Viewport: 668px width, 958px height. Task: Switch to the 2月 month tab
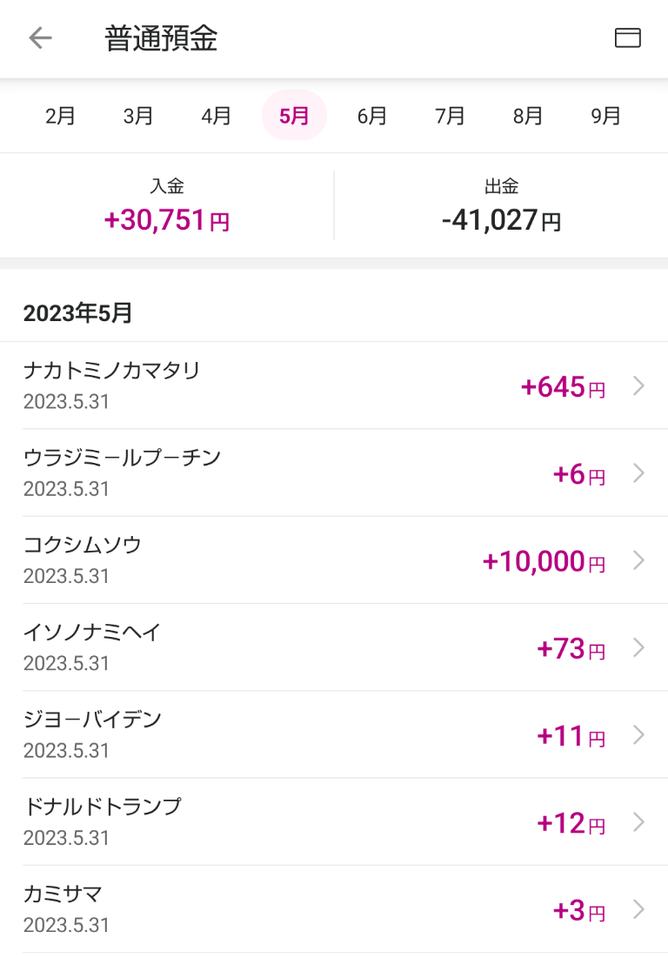[x=60, y=116]
